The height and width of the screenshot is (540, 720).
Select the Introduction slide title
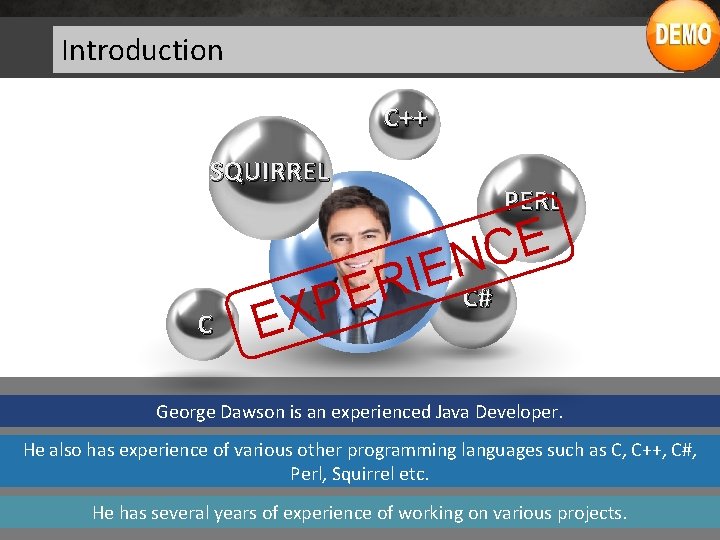[142, 50]
